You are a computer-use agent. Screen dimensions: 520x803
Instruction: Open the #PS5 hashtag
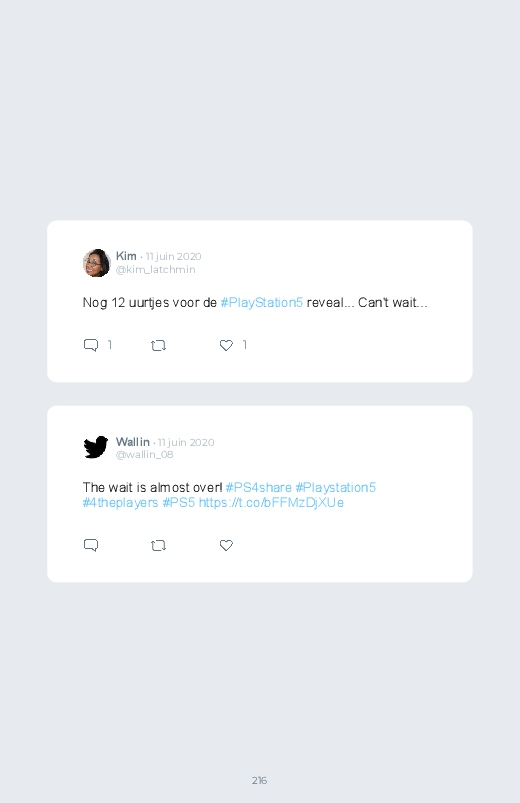179,502
